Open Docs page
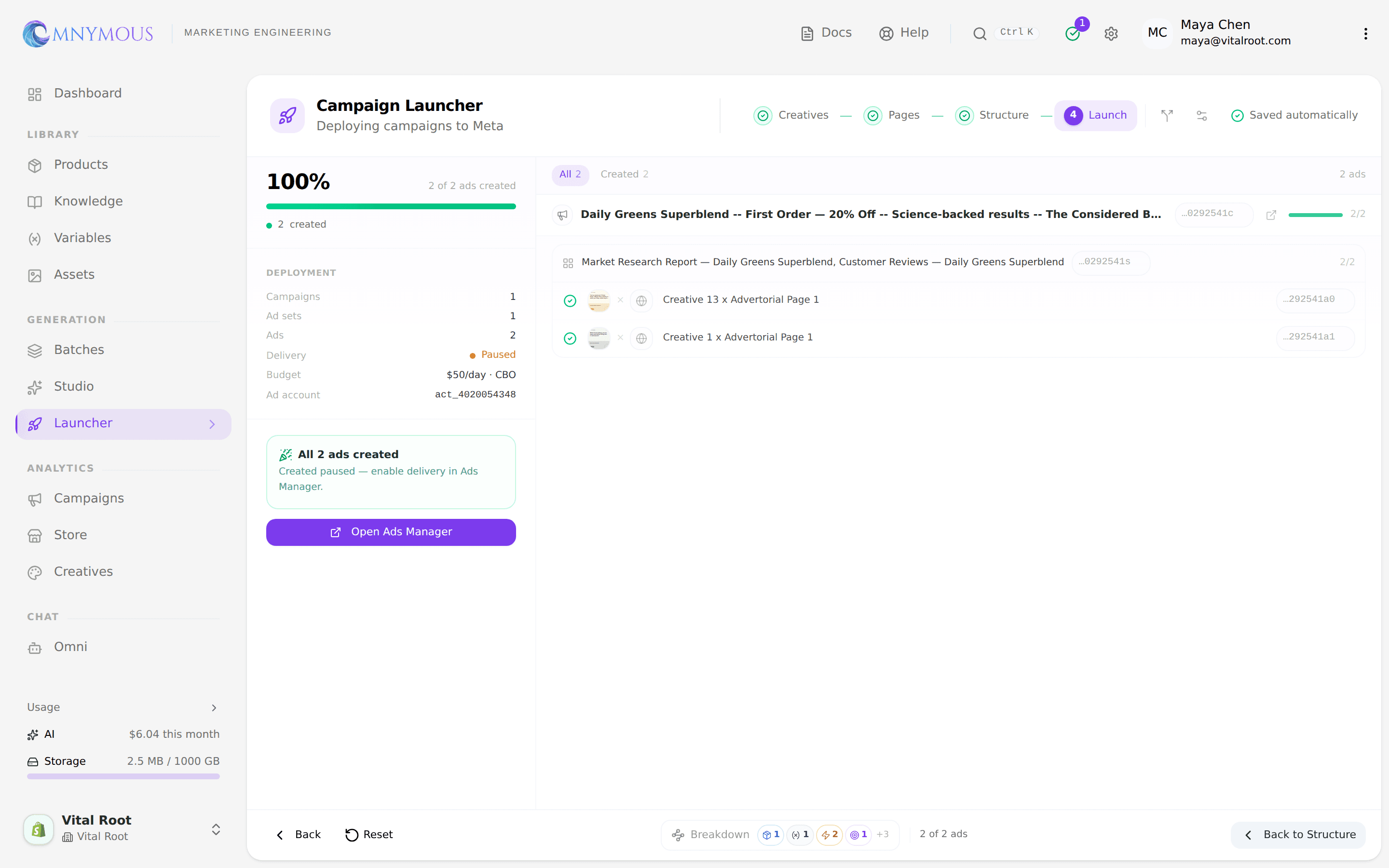The height and width of the screenshot is (868, 1389). tap(826, 33)
